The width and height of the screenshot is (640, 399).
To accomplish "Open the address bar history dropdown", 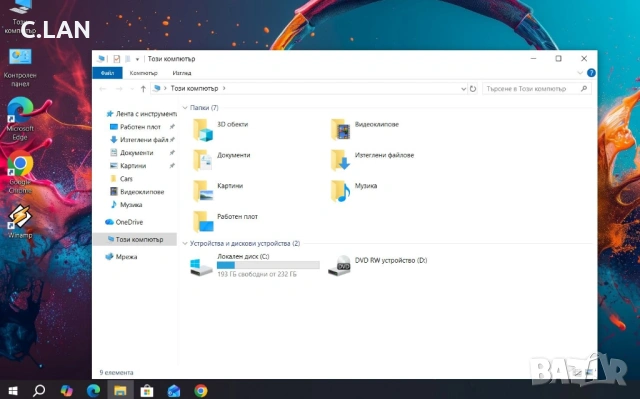I will 463,89.
